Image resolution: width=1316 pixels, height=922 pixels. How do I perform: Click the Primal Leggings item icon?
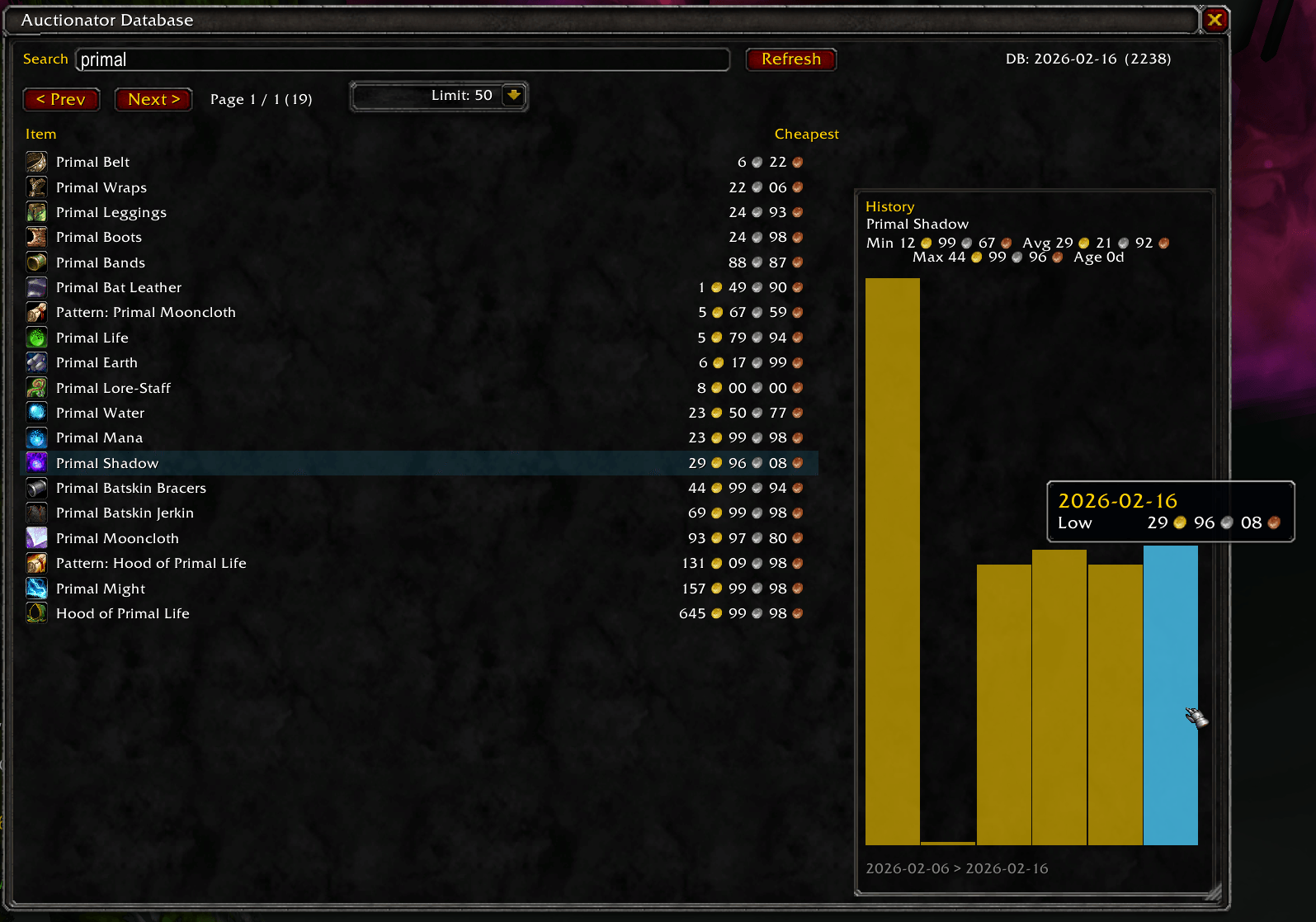(x=36, y=212)
